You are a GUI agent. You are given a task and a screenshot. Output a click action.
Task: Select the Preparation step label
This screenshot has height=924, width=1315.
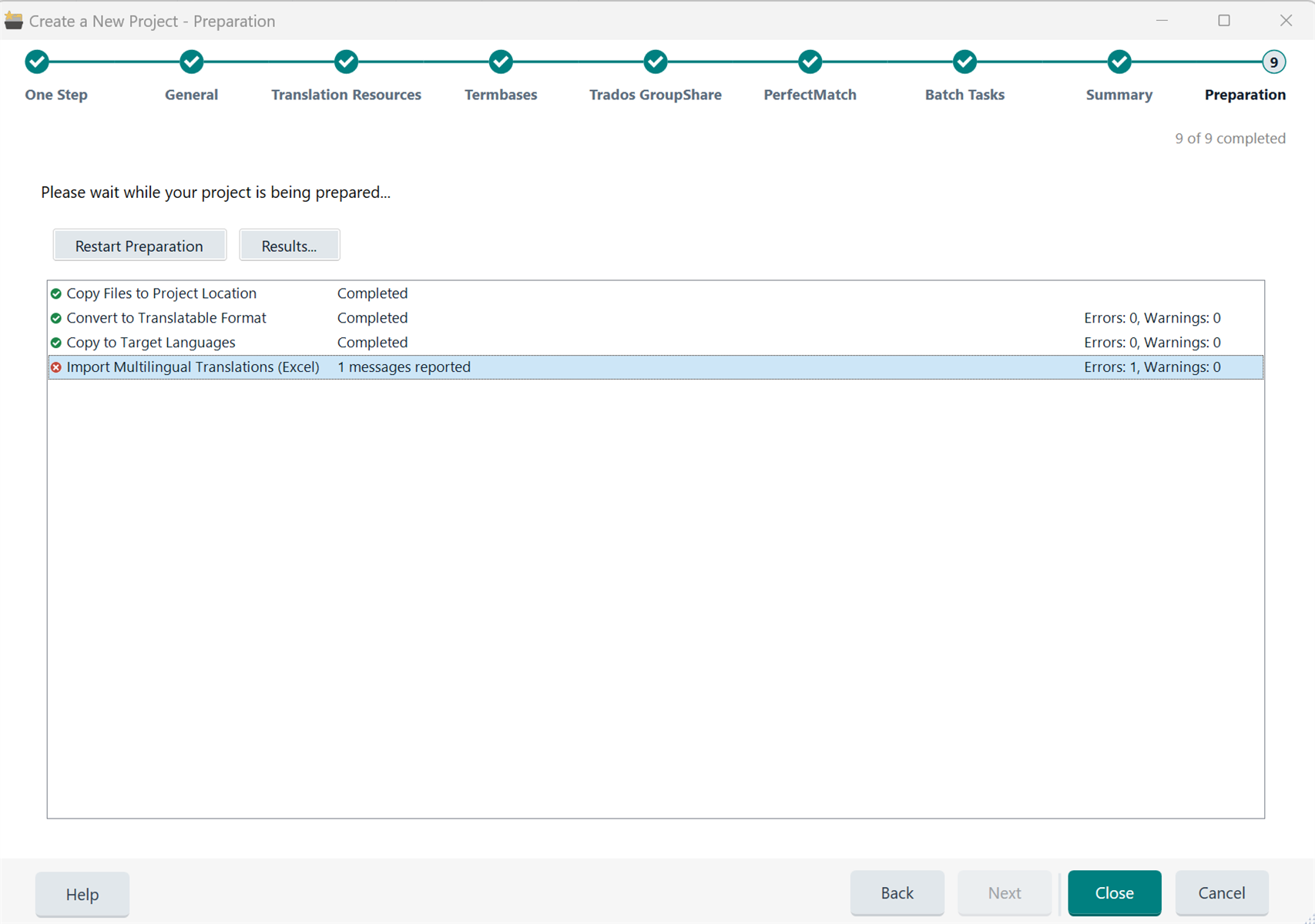click(x=1245, y=95)
